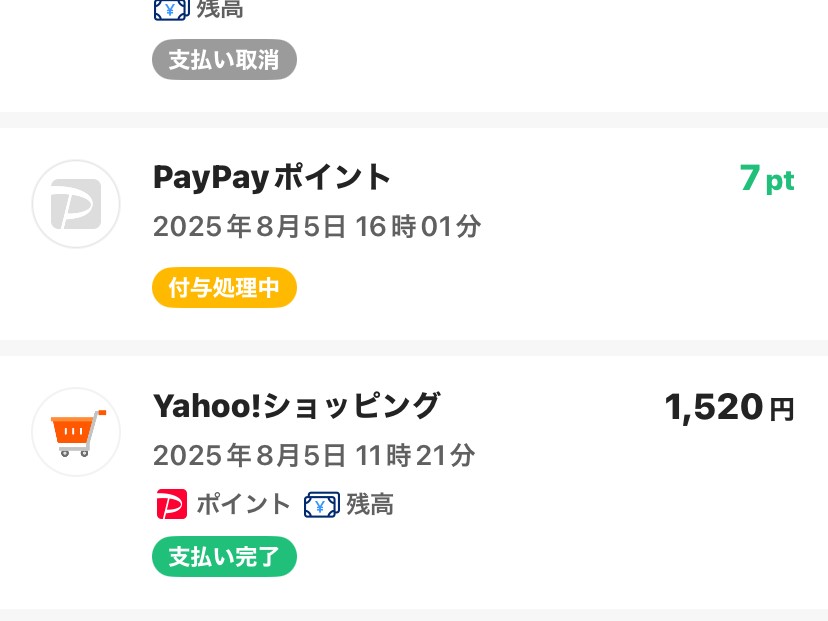This screenshot has height=621, width=828.
Task: Tap the ! in the Yahoo!ショッピング title
Action: pyautogui.click(x=257, y=406)
